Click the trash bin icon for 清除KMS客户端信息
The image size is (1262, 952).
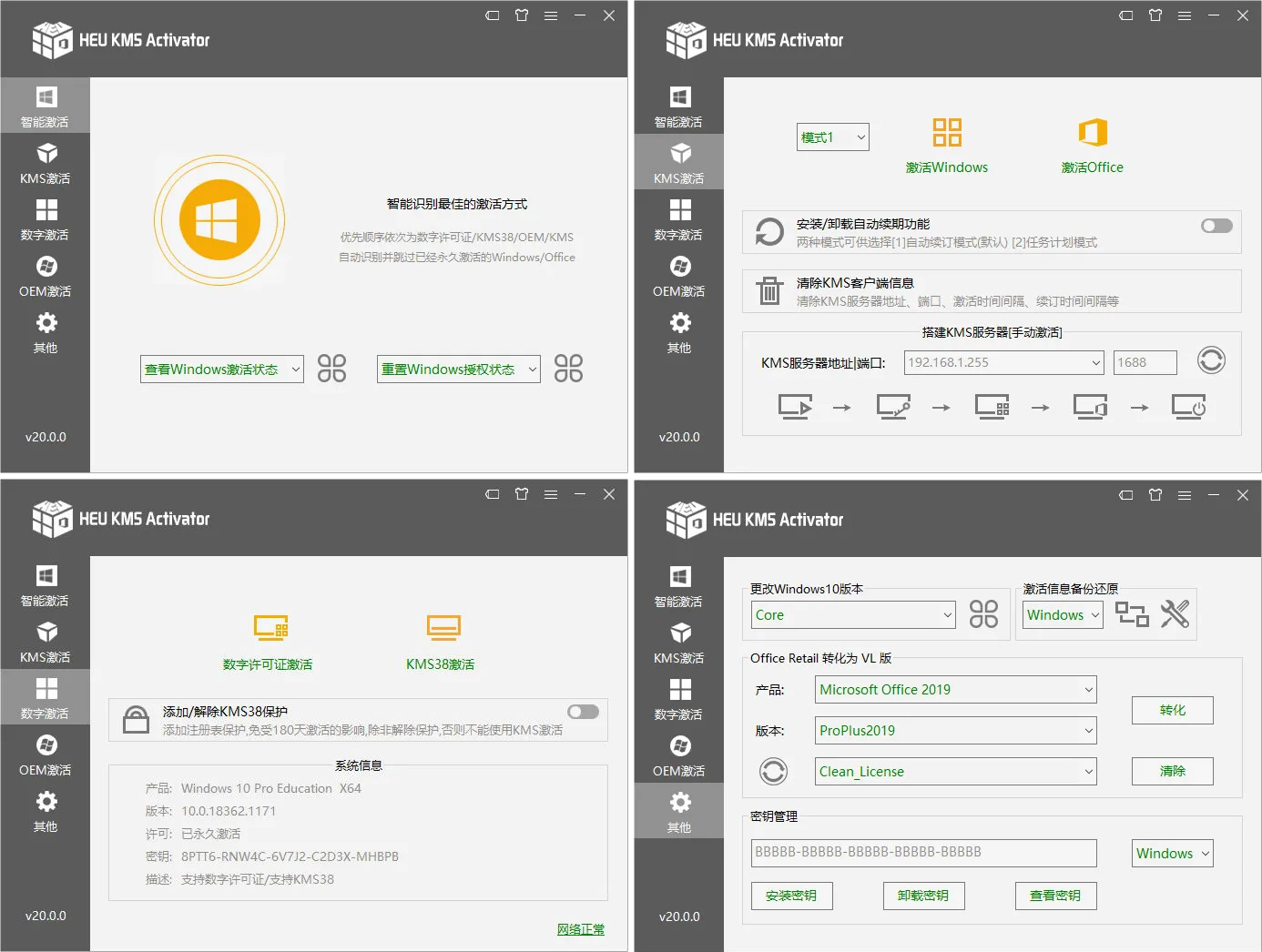point(769,291)
